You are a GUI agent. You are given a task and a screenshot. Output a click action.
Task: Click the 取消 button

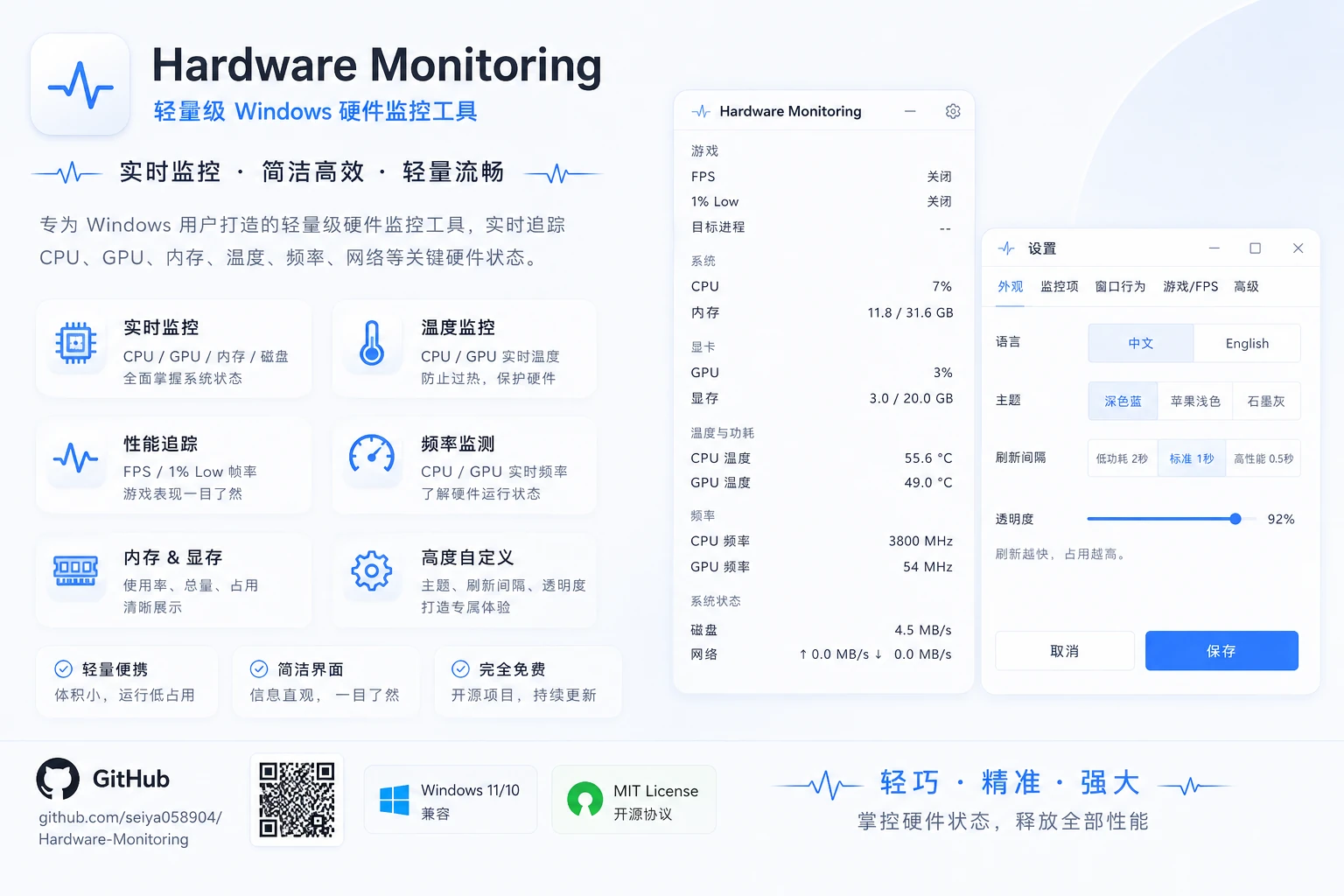(1065, 651)
